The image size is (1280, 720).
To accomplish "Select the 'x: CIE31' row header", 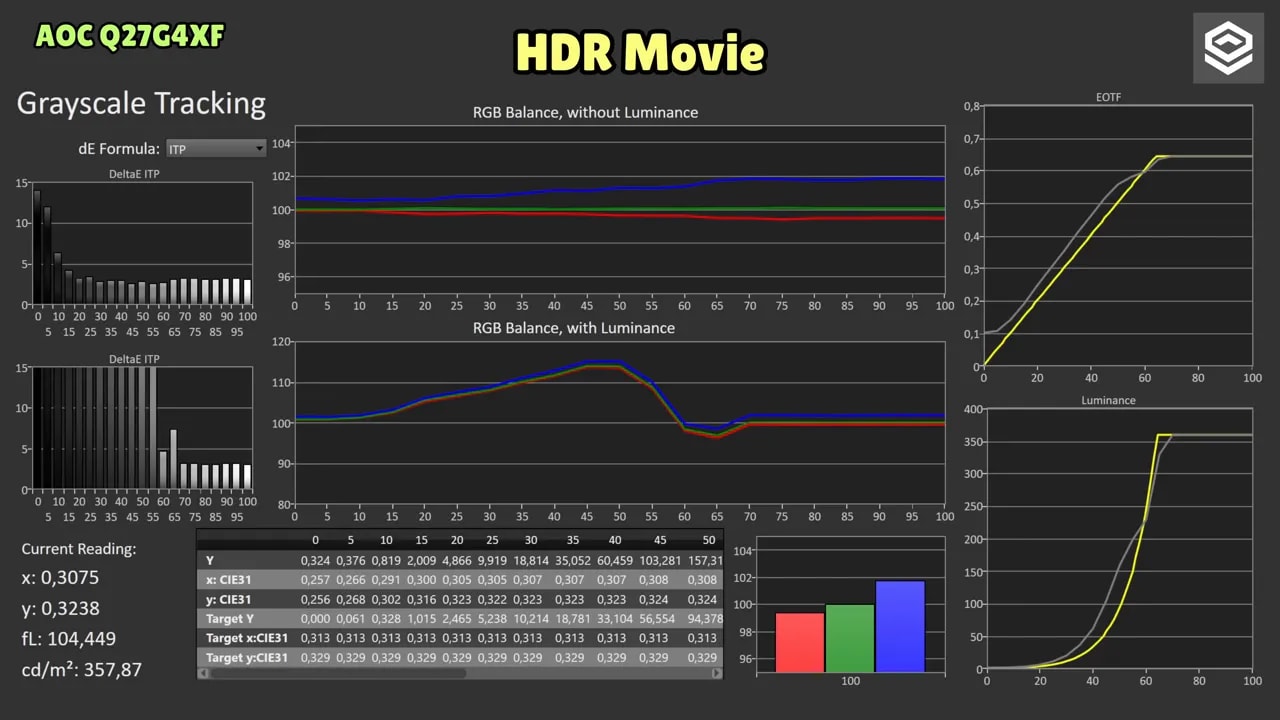I will [228, 580].
